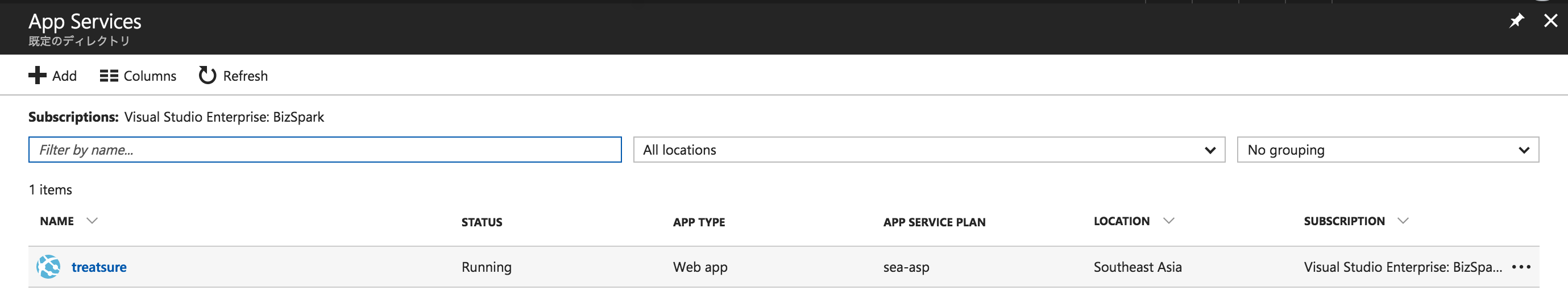Click the treatsure web app globe icon
This screenshot has height=290, width=1568.
point(48,267)
